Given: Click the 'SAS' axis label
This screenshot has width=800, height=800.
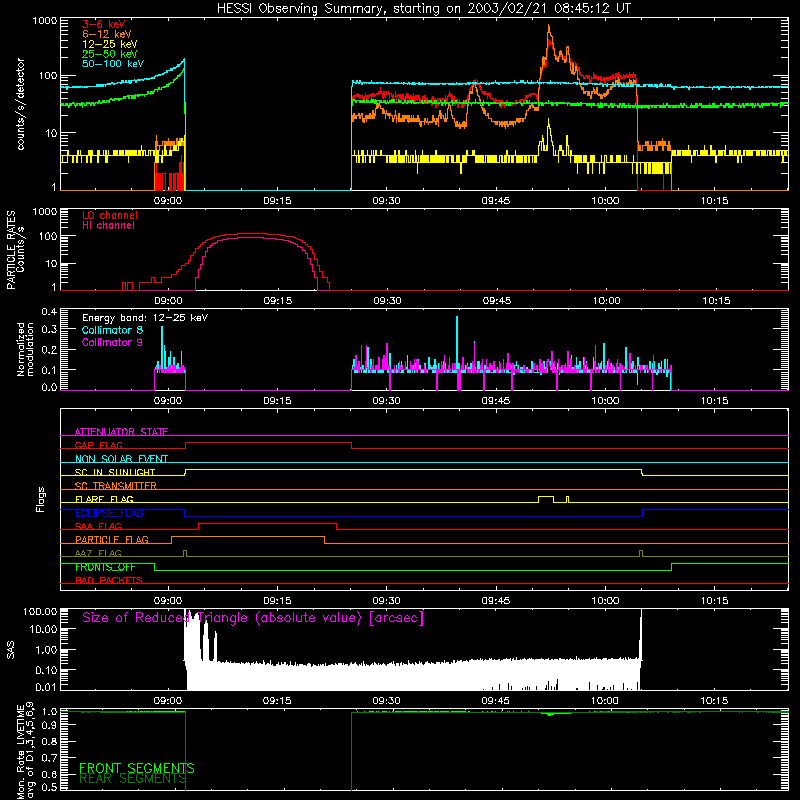Looking at the screenshot, I should coord(11,650).
